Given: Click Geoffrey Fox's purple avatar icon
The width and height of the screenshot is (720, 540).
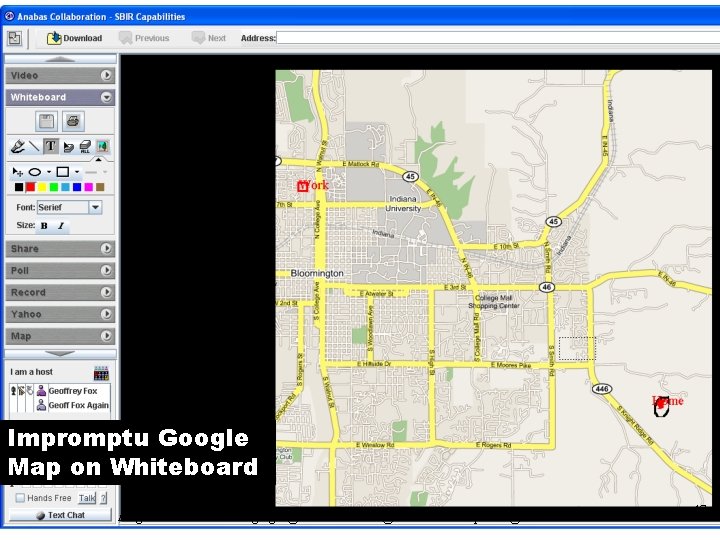Looking at the screenshot, I should 41,391.
